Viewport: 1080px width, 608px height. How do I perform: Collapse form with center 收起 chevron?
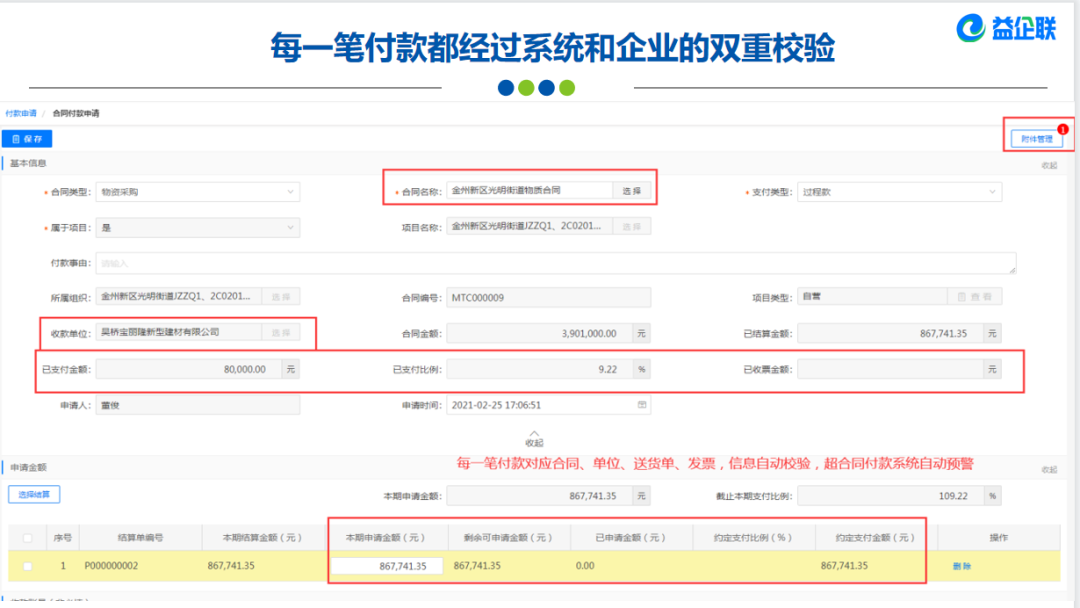coord(534,439)
